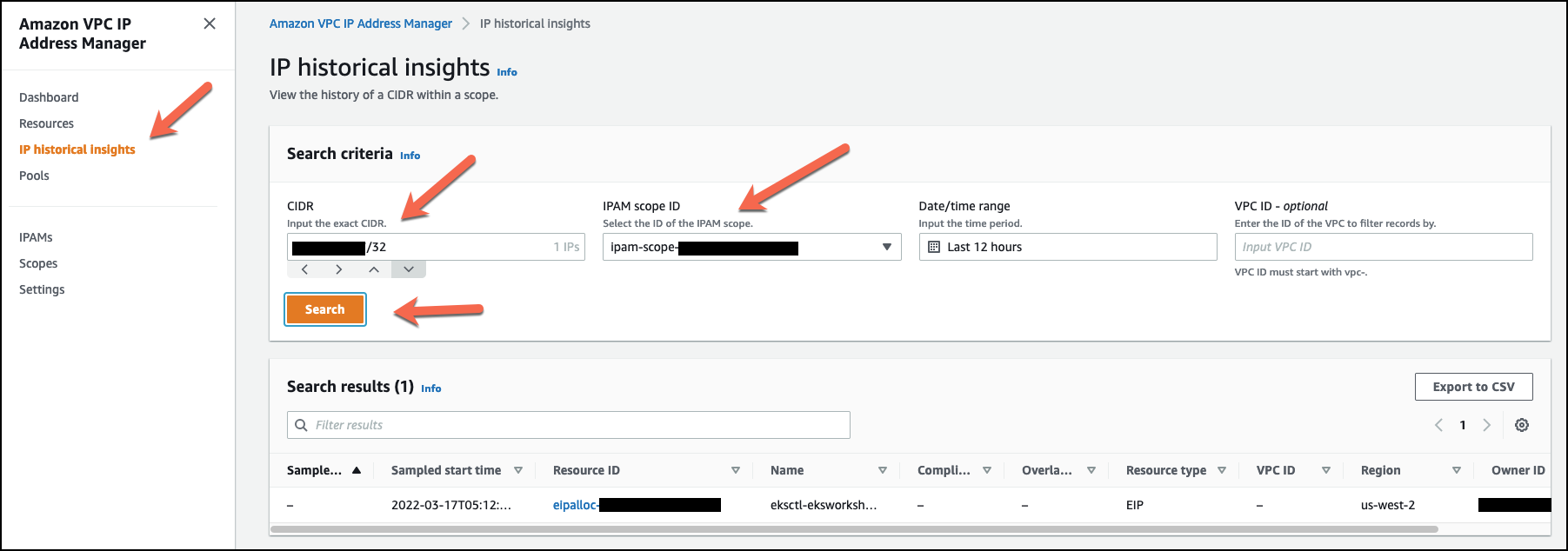The width and height of the screenshot is (1568, 551).
Task: Click the calendar icon in date range
Action: pos(934,247)
